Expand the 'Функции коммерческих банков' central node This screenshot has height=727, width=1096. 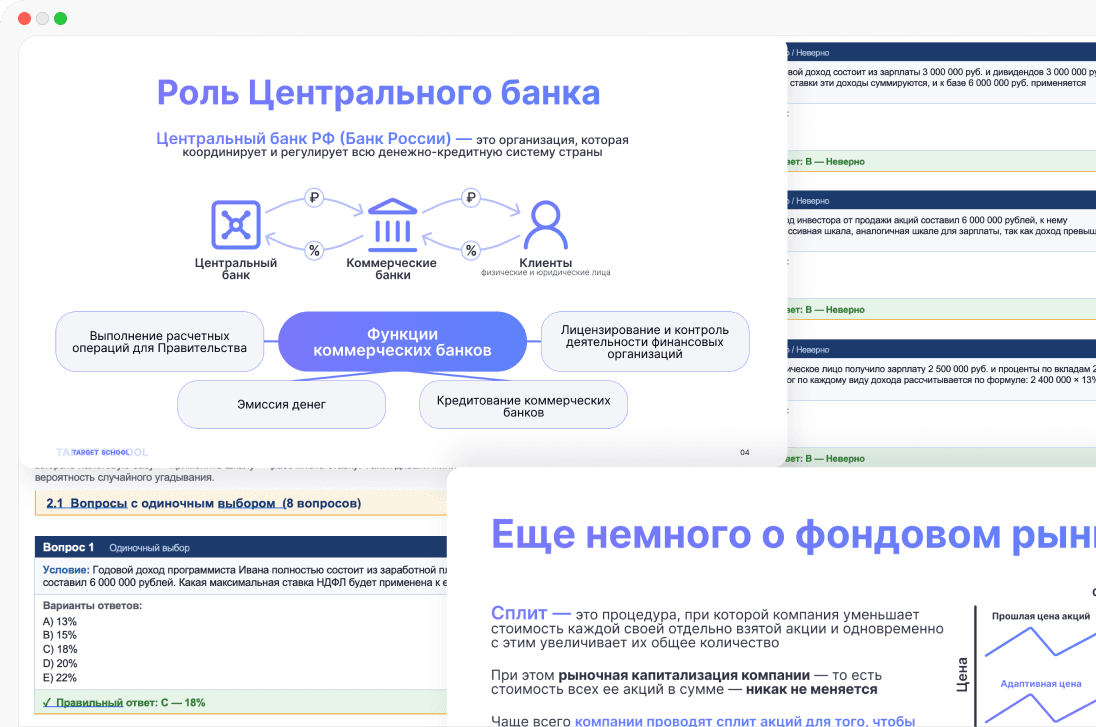click(x=402, y=341)
